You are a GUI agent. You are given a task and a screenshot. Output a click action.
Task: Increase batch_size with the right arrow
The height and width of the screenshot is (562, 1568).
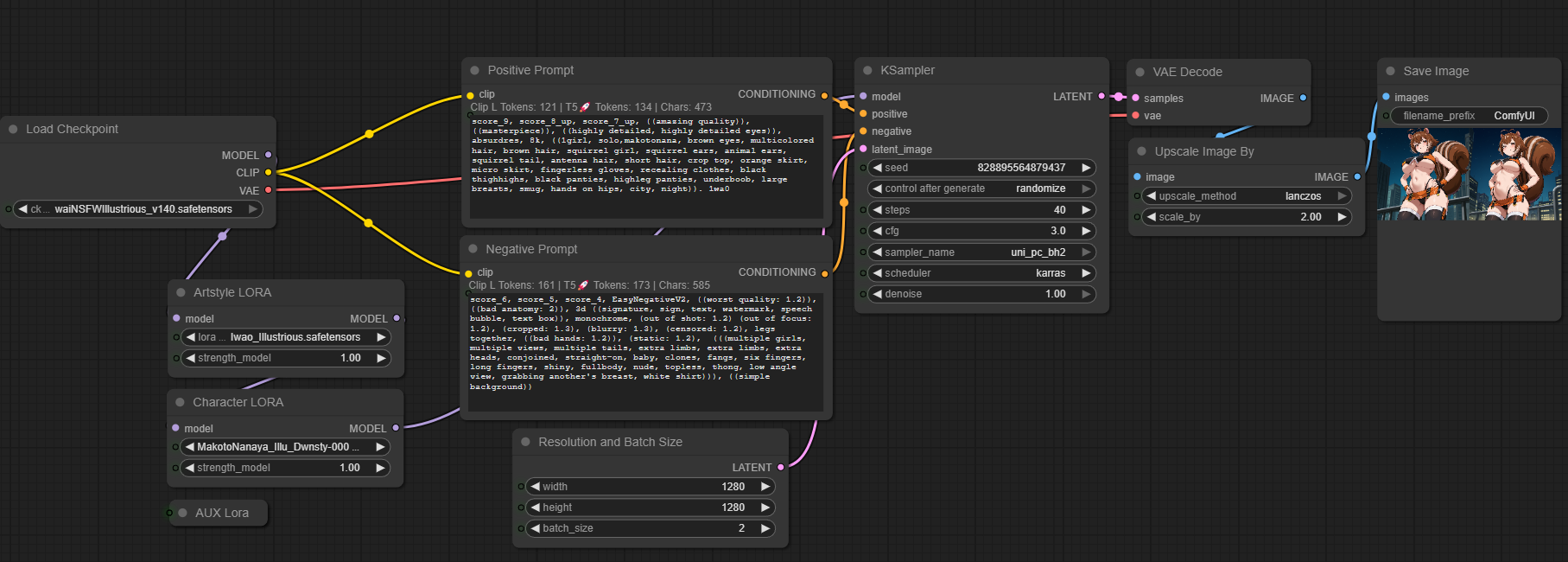coord(765,528)
